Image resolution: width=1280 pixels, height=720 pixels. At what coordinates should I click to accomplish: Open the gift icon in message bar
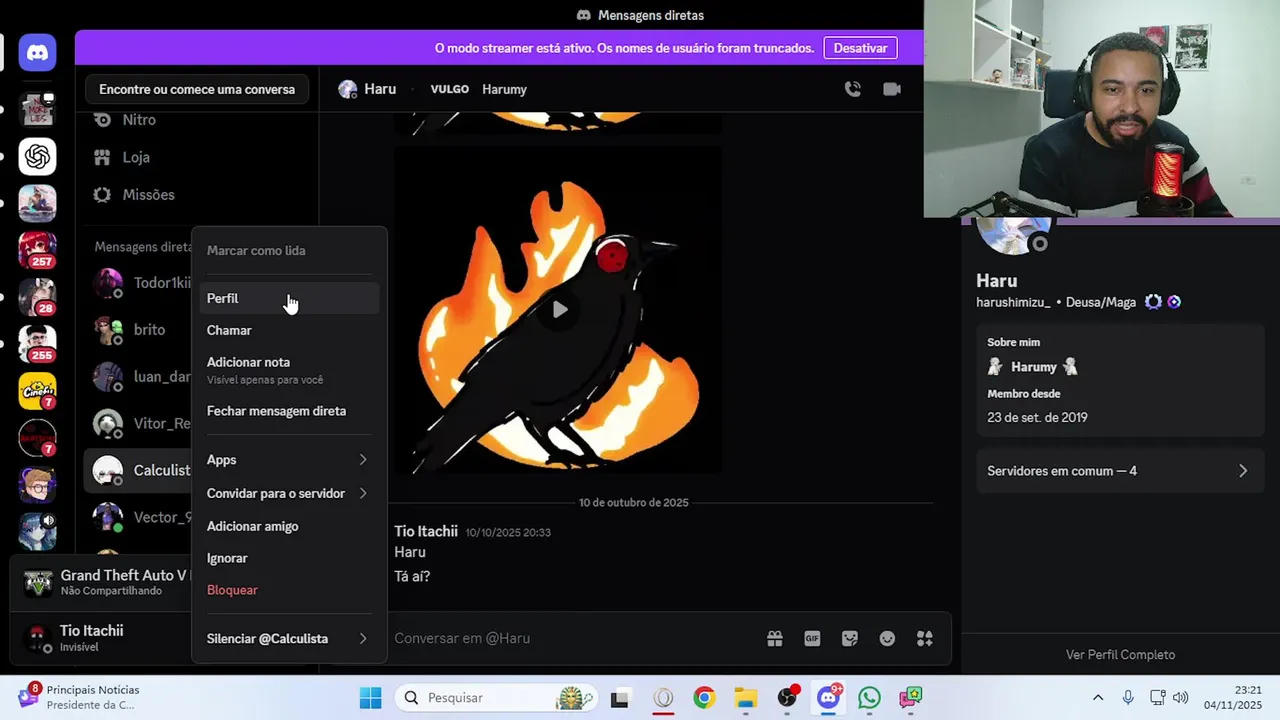pos(774,638)
